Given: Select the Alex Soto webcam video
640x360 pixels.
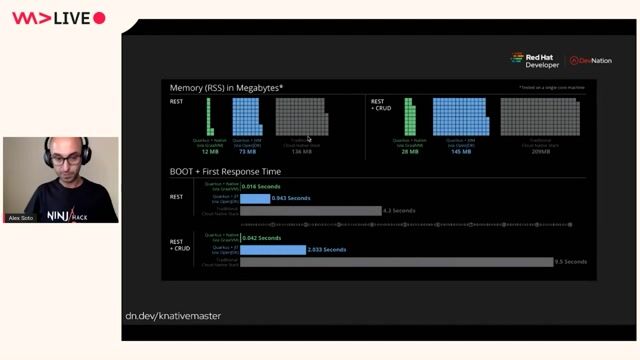Looking at the screenshot, I should coord(61,180).
